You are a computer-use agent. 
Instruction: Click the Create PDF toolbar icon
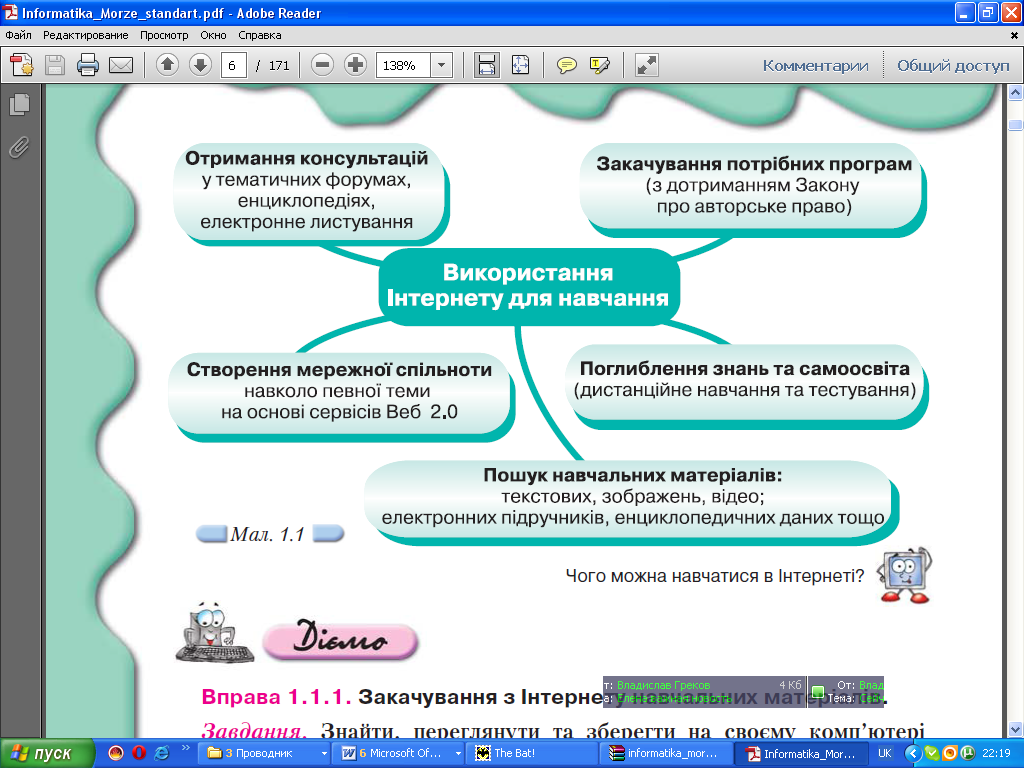(22, 65)
